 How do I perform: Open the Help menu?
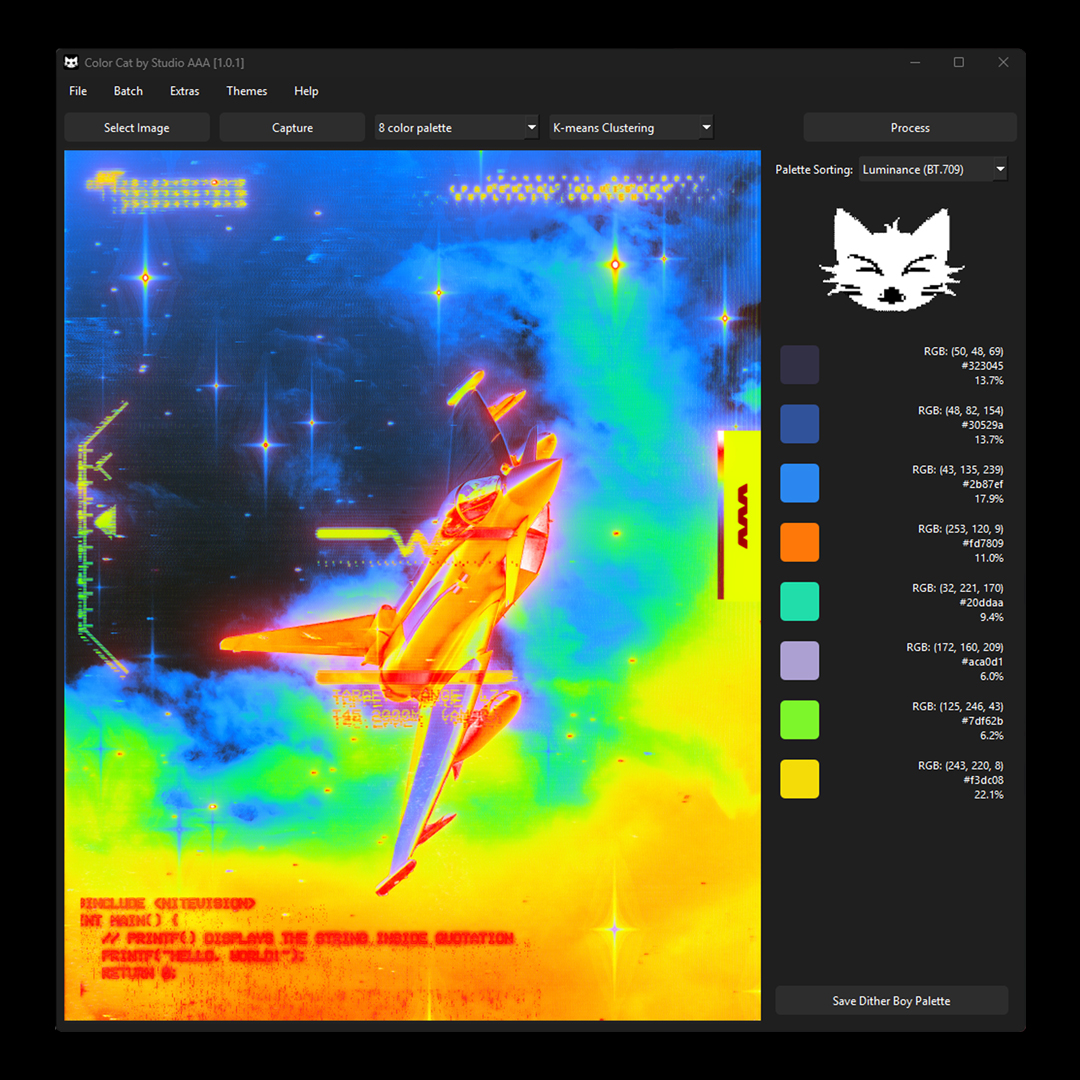pyautogui.click(x=306, y=91)
